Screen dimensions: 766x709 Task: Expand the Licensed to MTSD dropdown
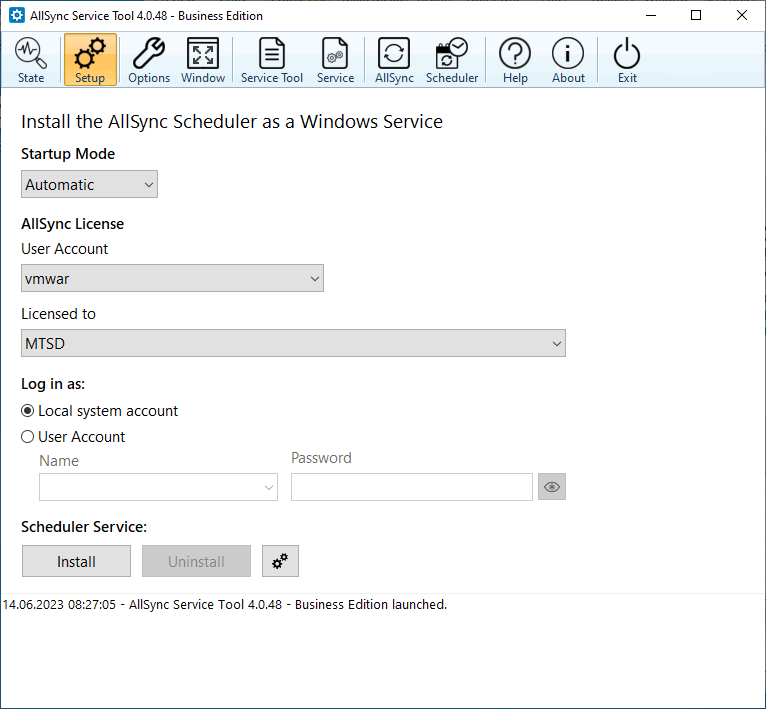pyautogui.click(x=293, y=344)
